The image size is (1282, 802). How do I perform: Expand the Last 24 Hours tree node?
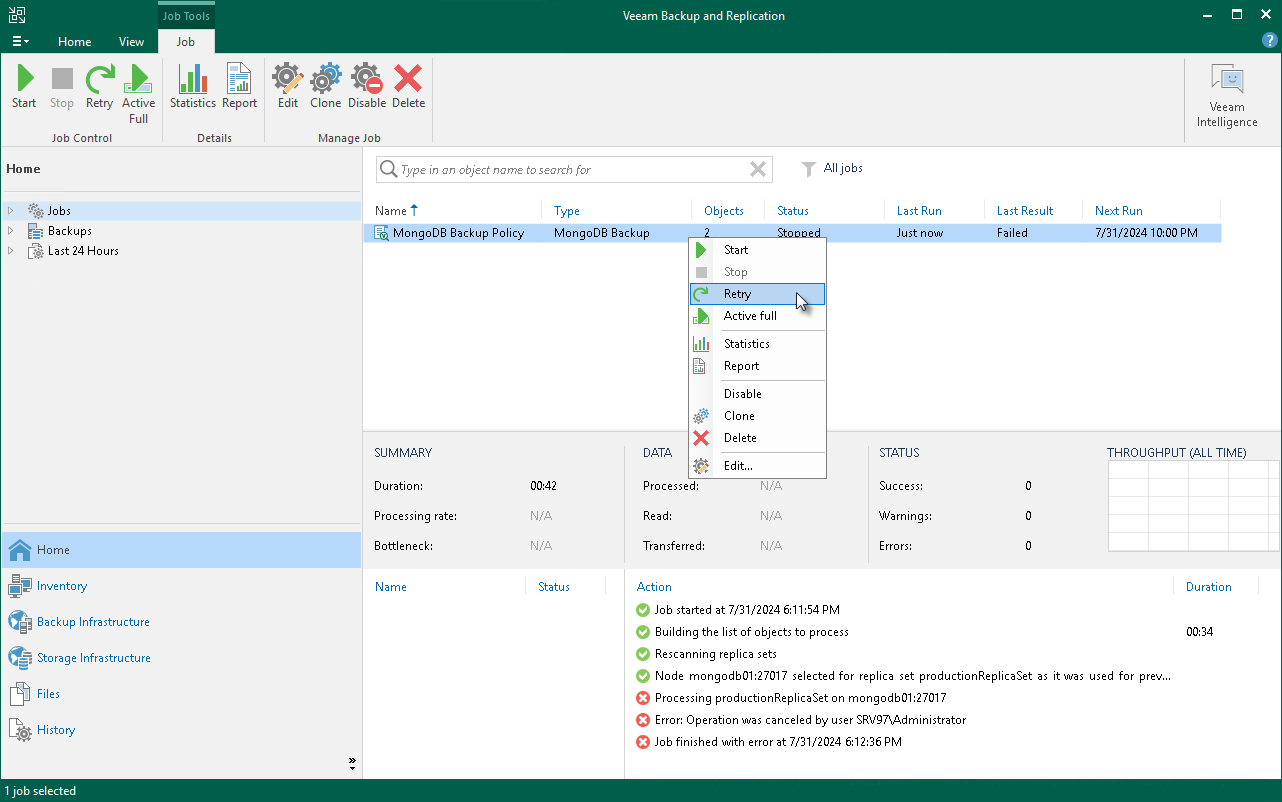click(11, 251)
